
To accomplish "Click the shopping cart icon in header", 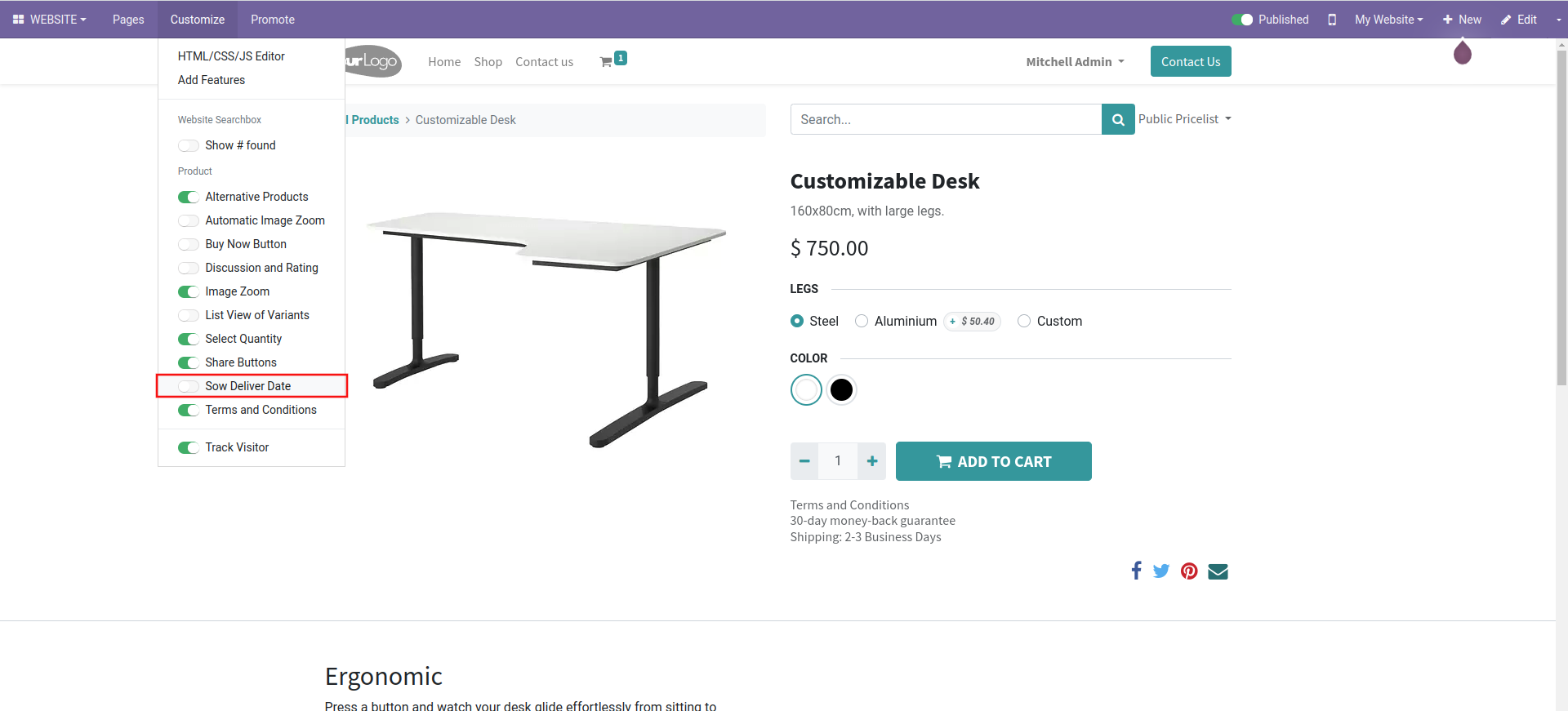I will (606, 62).
